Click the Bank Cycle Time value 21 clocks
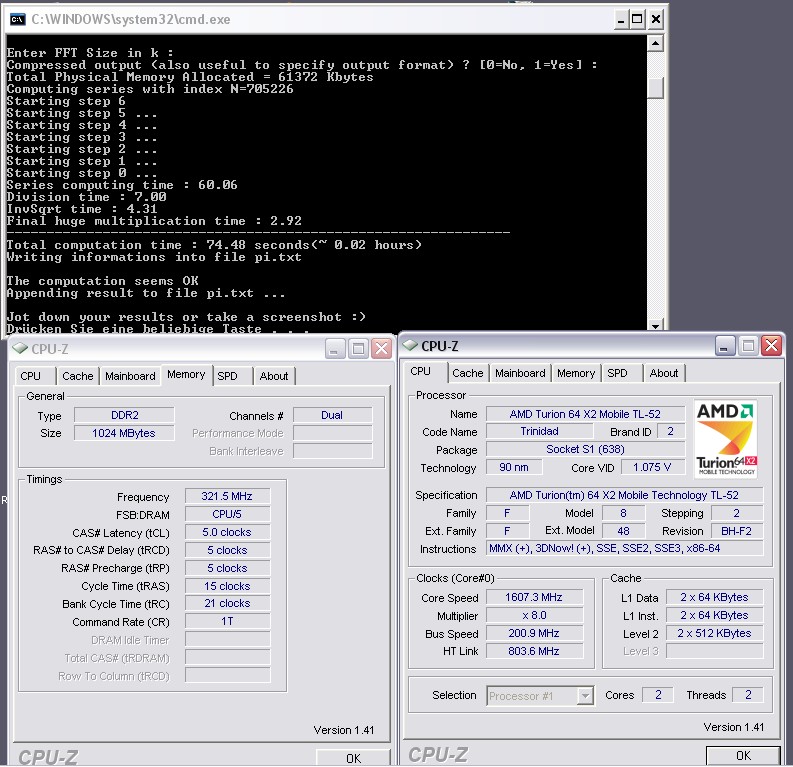The width and height of the screenshot is (793, 767). 228,603
